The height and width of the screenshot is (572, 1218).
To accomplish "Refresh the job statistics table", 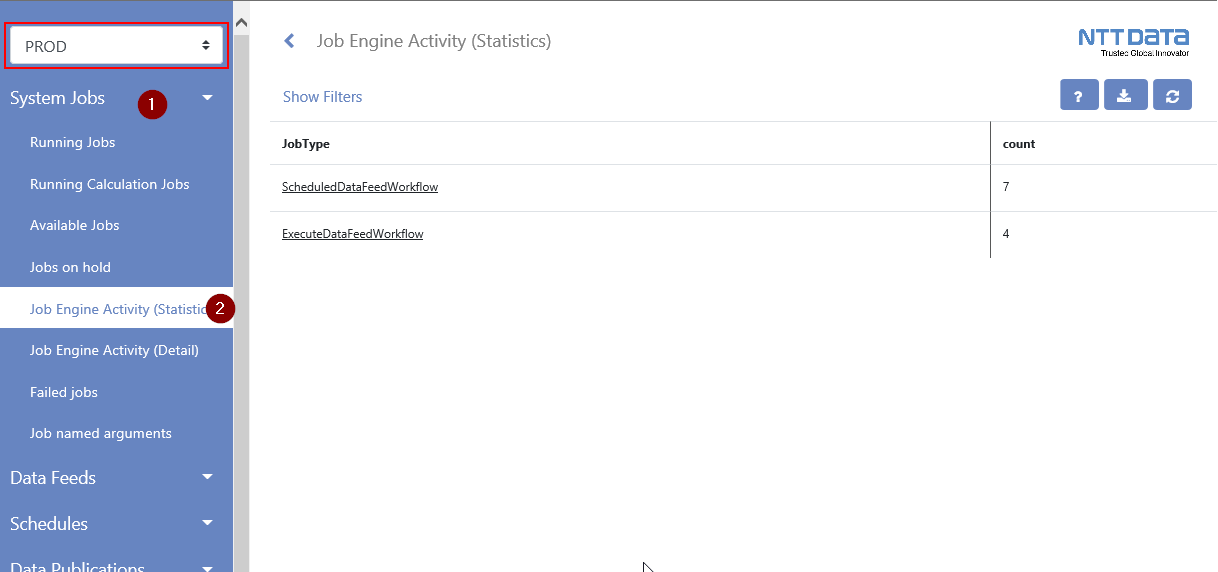I will coord(1172,96).
